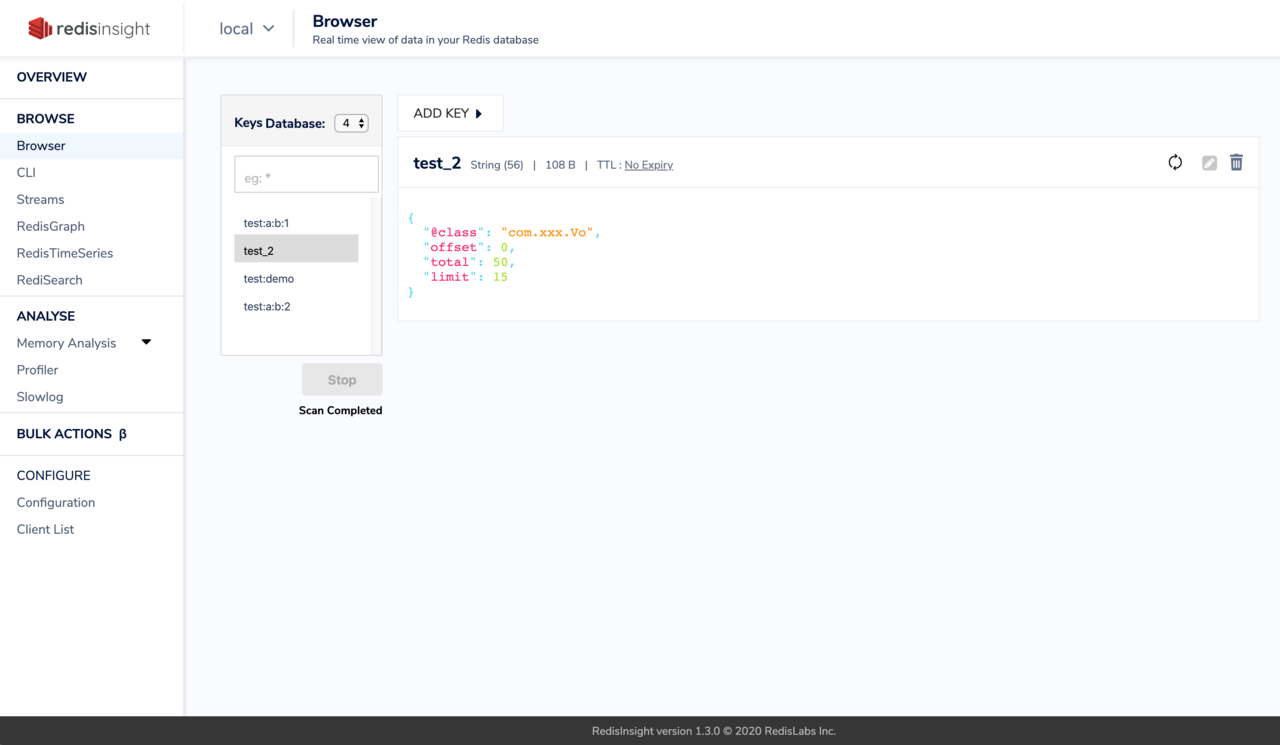Expand the ADD KEY menu
This screenshot has width=1280, height=745.
(x=449, y=113)
